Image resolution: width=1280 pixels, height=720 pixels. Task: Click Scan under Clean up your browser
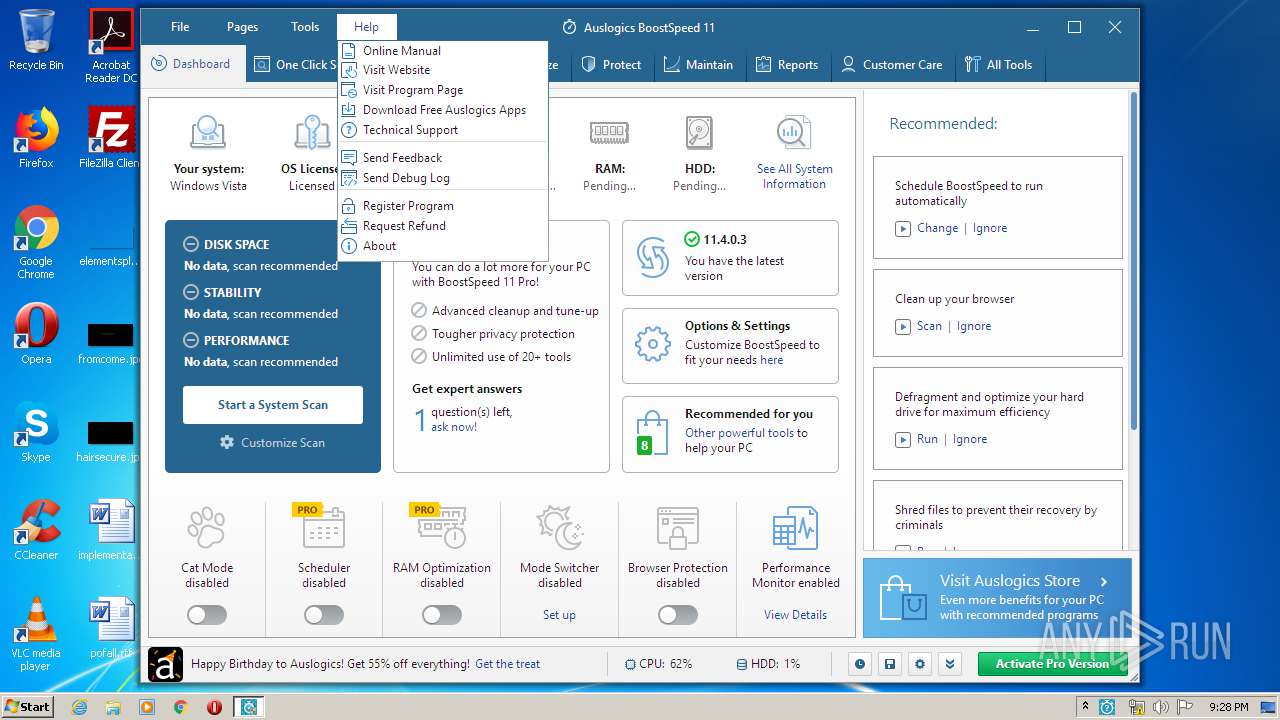click(929, 326)
